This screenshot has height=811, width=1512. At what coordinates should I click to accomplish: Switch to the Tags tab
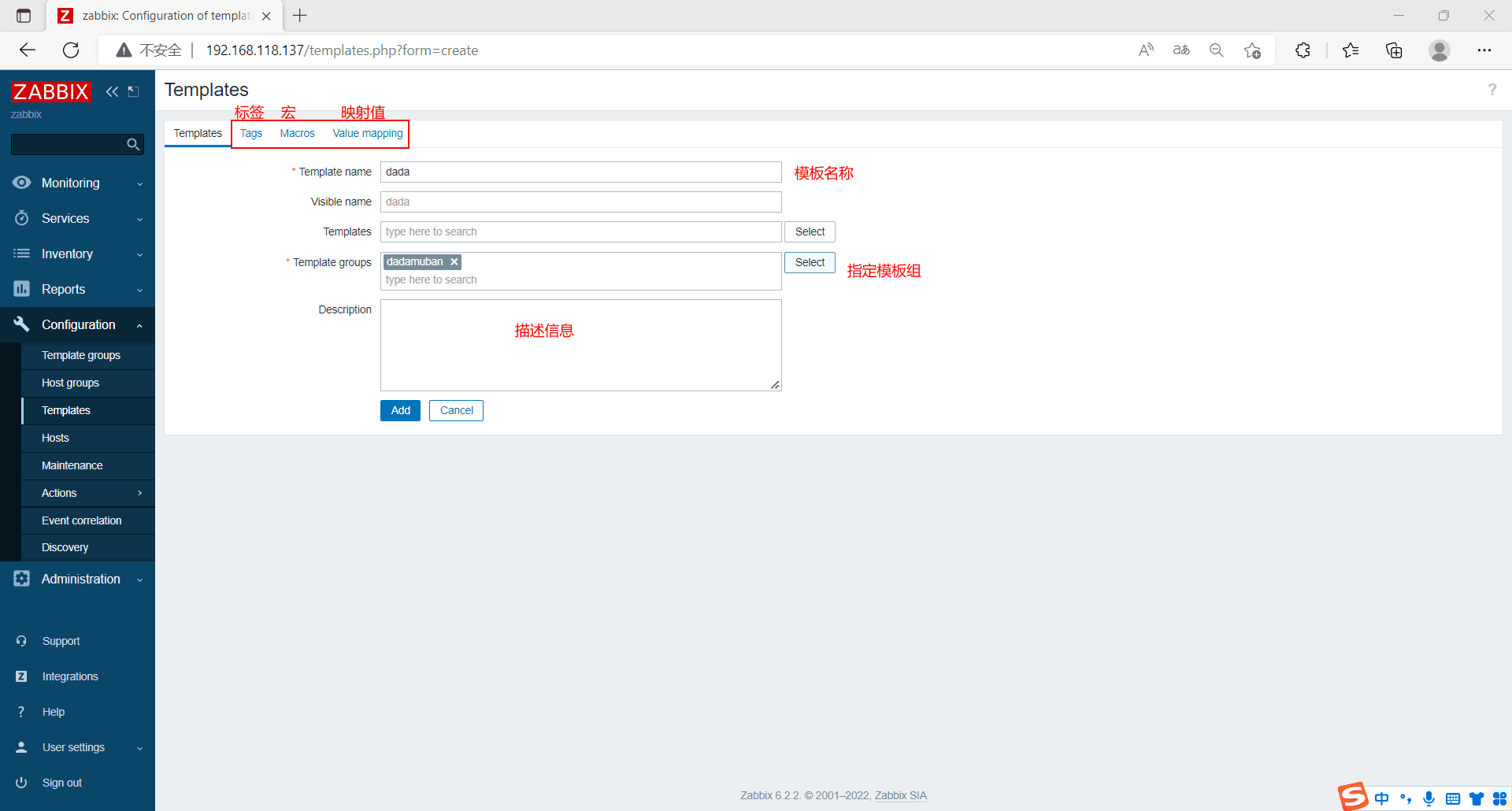[251, 133]
